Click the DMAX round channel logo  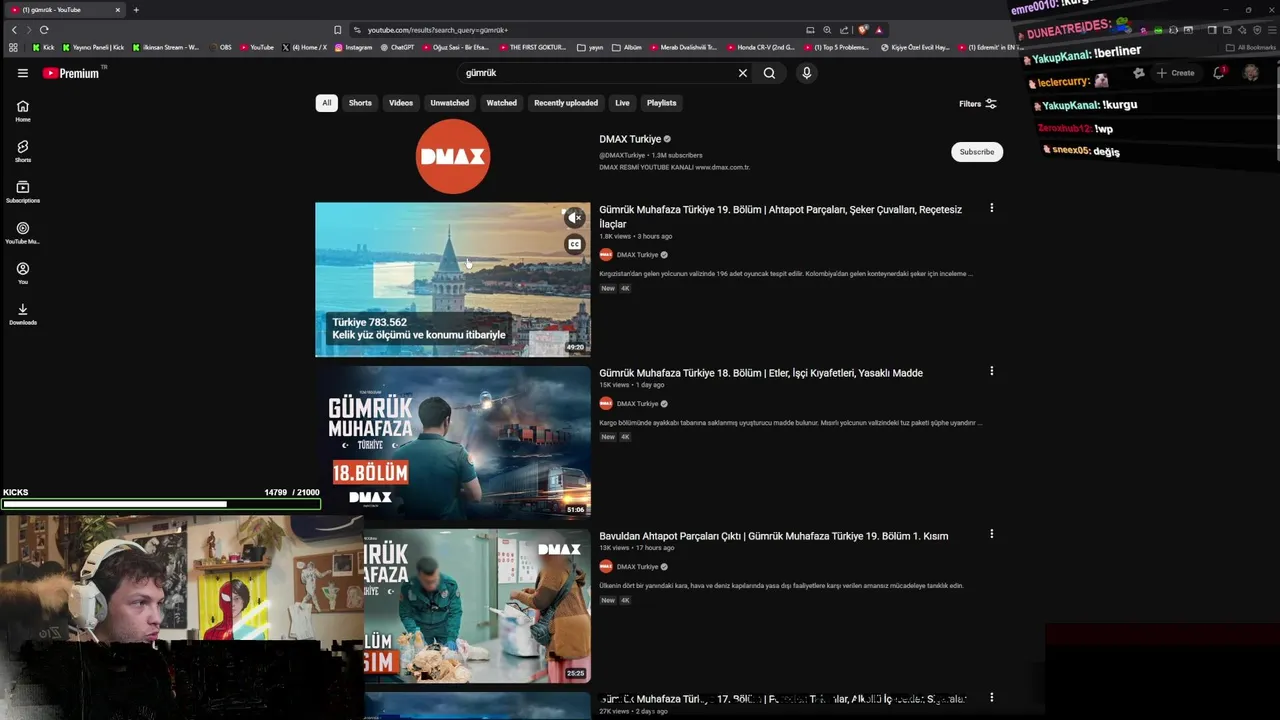pyautogui.click(x=453, y=156)
